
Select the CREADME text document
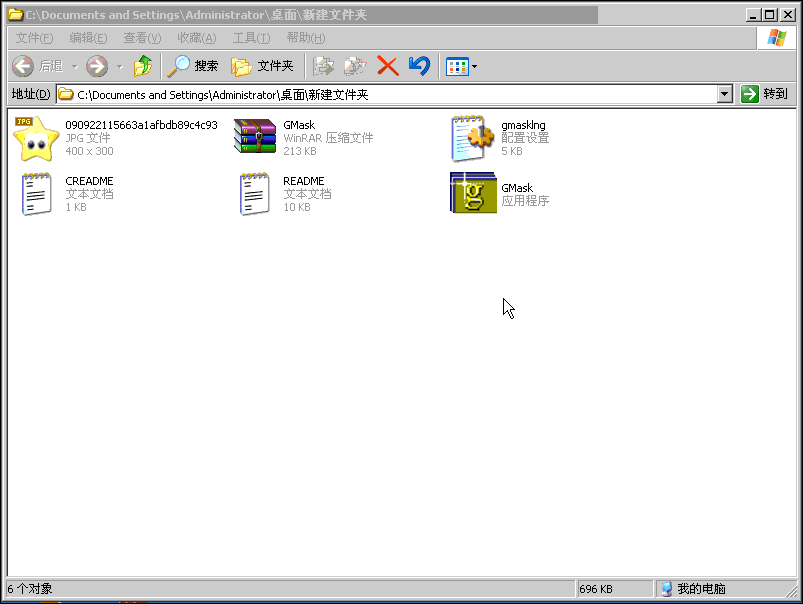(x=36, y=193)
